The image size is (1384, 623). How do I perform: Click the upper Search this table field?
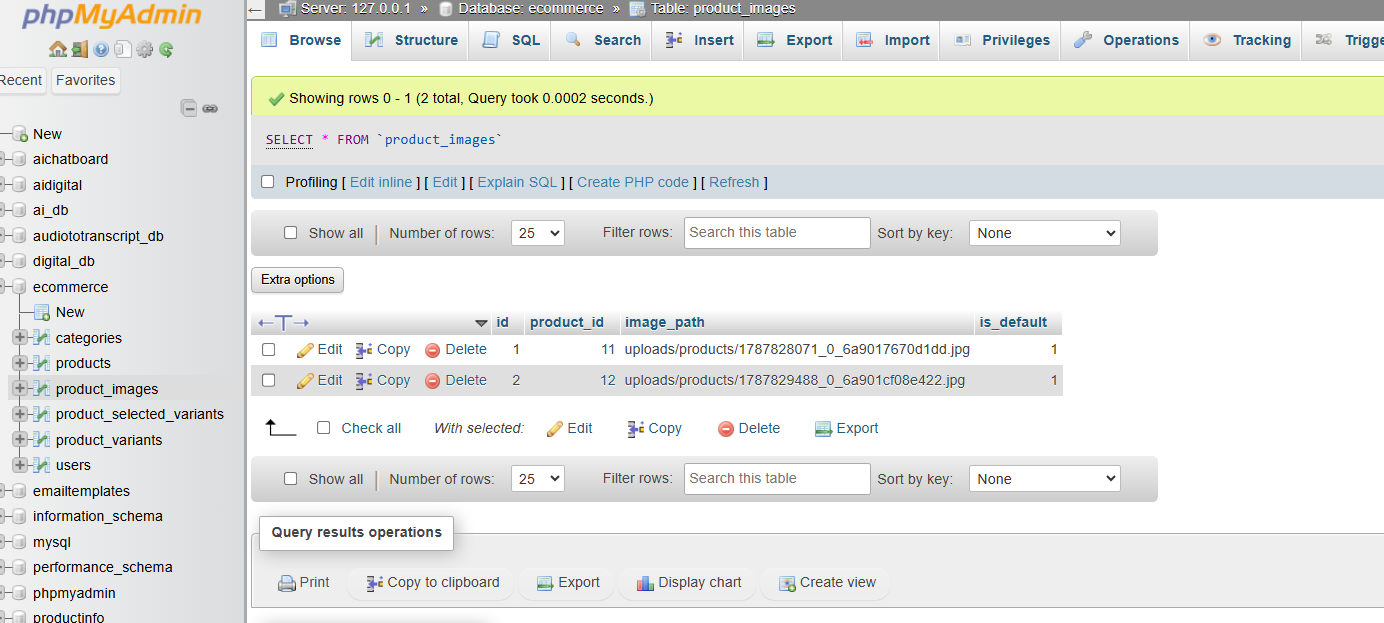777,233
